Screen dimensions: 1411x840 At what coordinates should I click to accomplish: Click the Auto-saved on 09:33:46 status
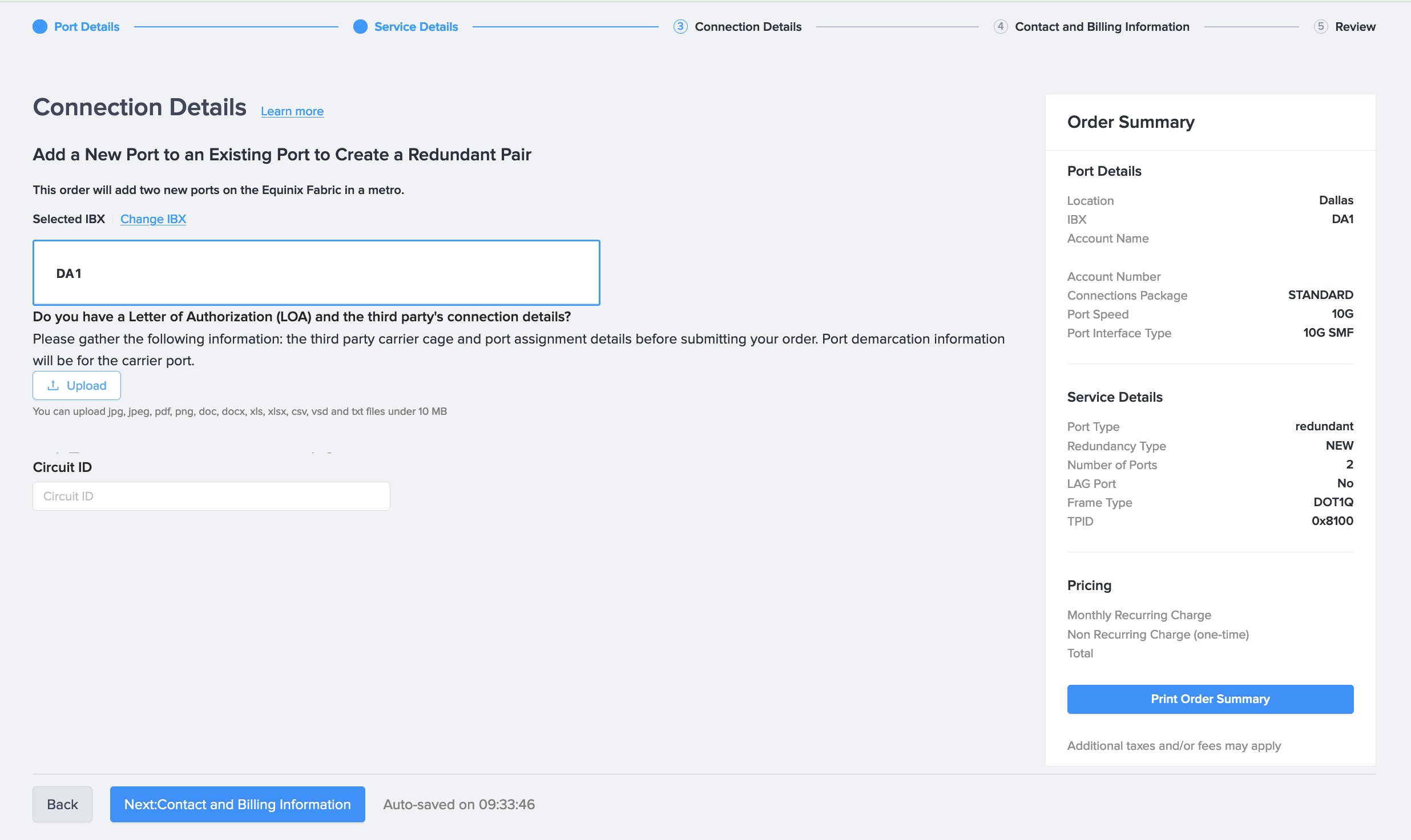[x=459, y=805]
